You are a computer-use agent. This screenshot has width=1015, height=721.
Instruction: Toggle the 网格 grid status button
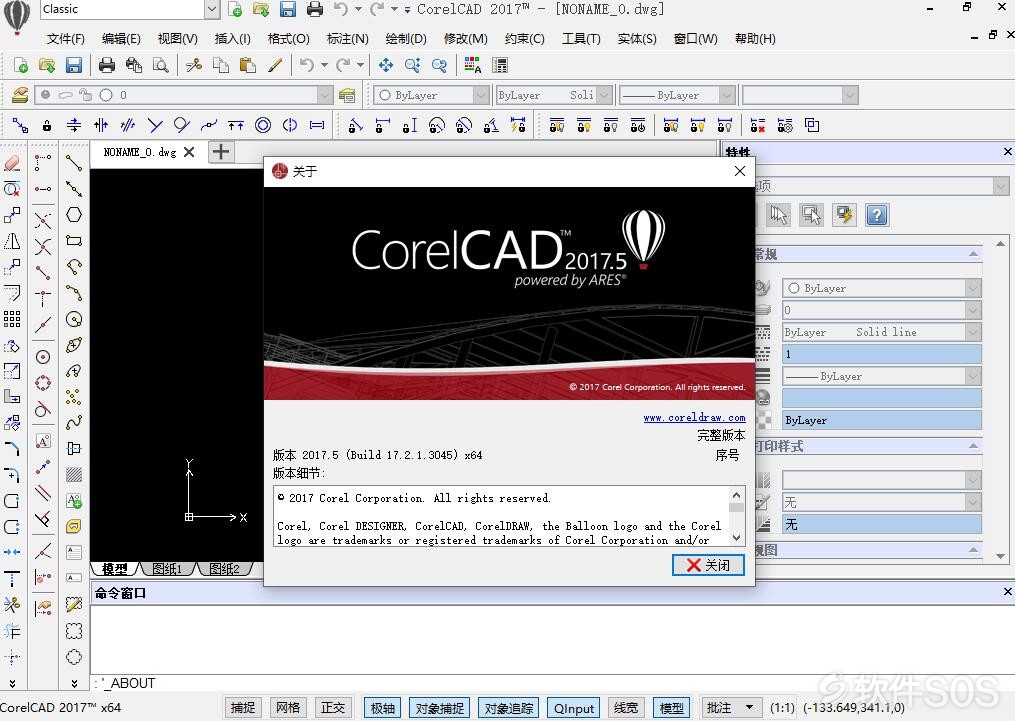tap(288, 708)
